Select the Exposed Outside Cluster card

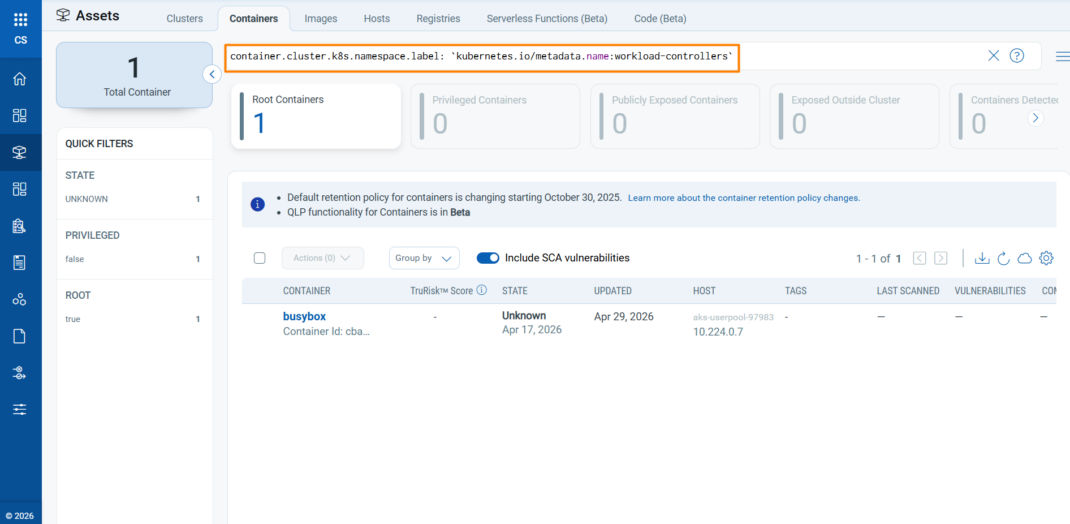854,116
